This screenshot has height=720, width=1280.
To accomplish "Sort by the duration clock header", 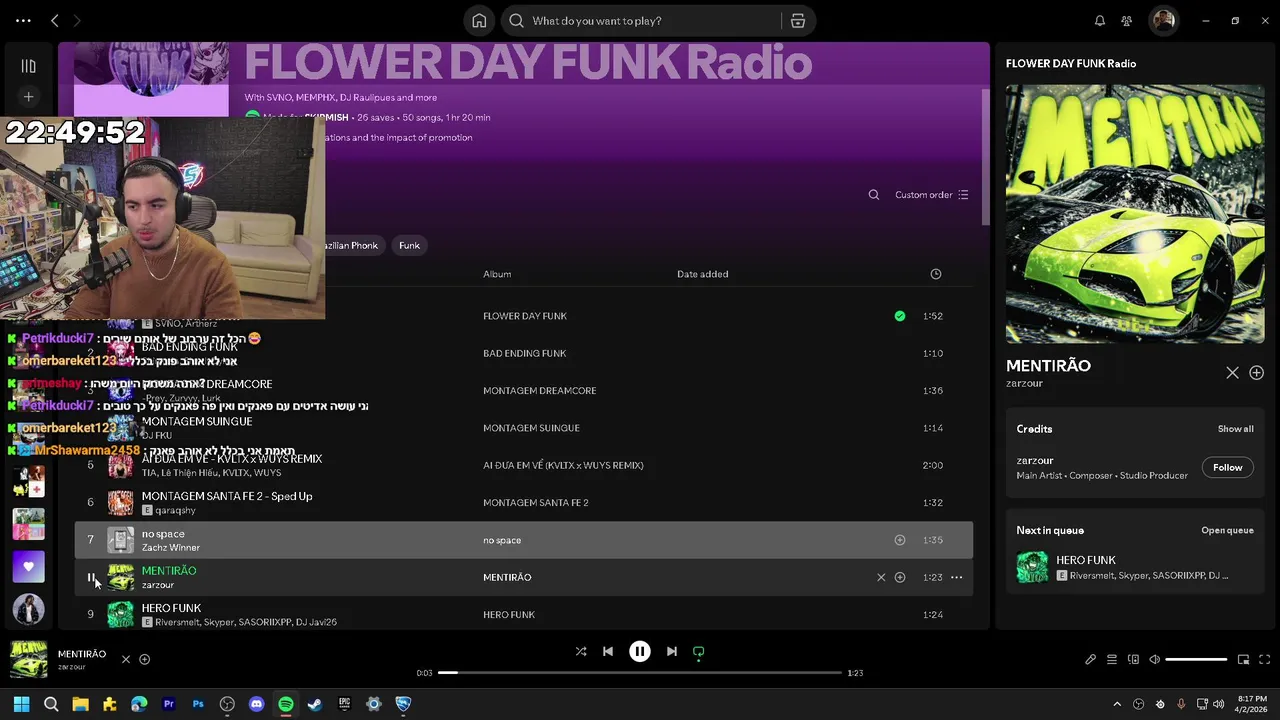I will click(936, 274).
